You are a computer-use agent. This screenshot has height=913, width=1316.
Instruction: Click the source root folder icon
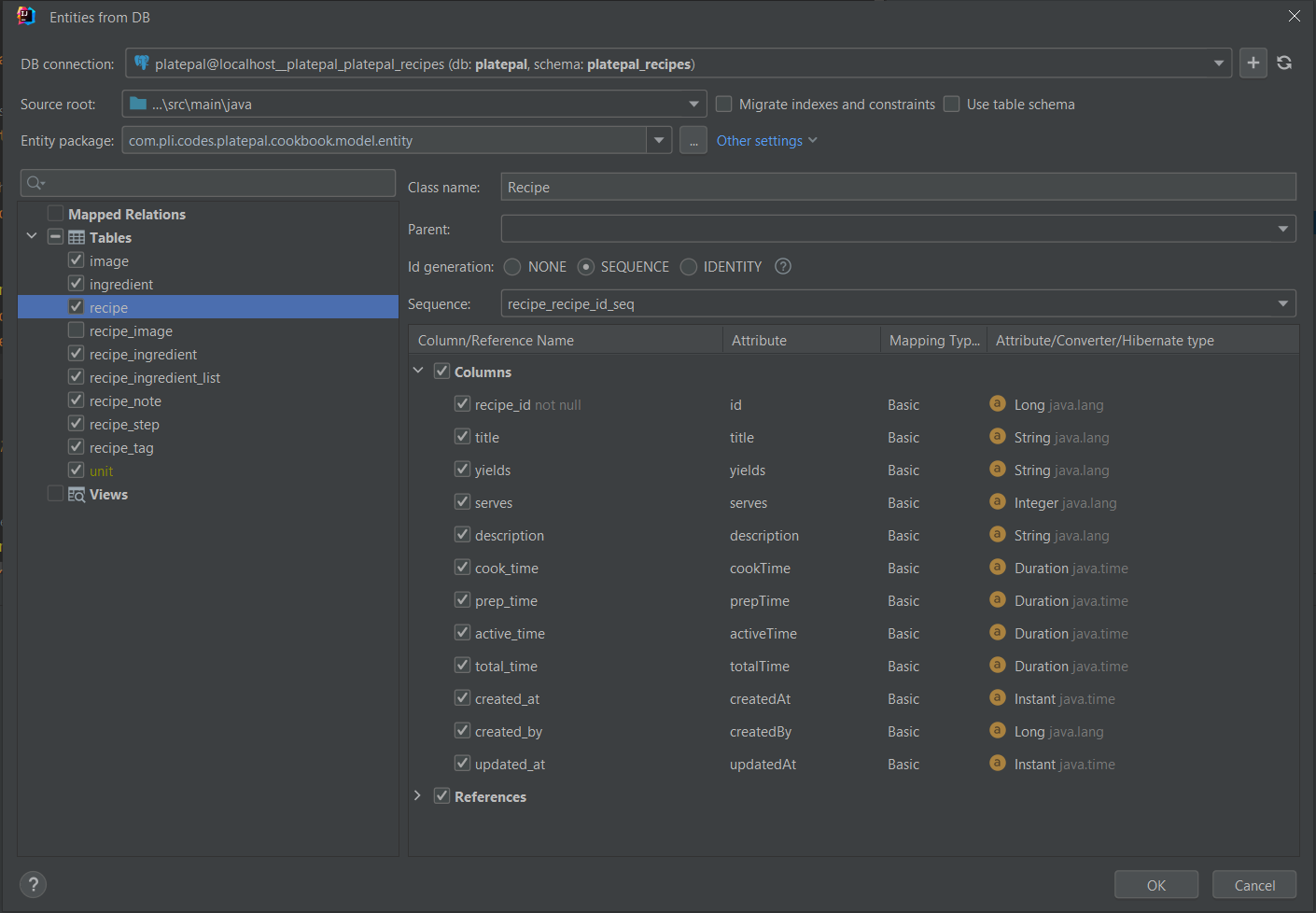click(x=138, y=104)
